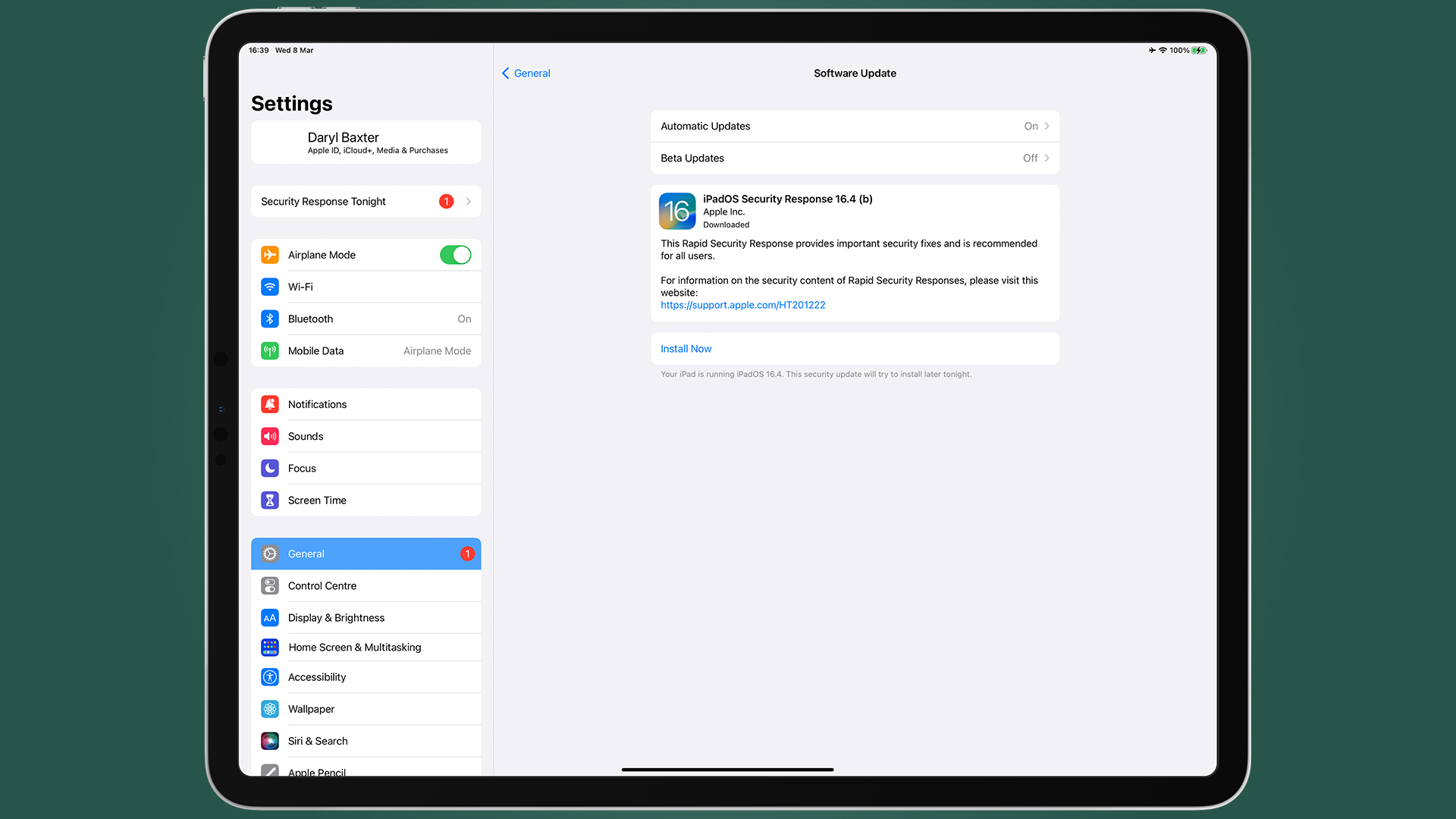
Task: Tap the Accessibility figure icon
Action: 270,676
